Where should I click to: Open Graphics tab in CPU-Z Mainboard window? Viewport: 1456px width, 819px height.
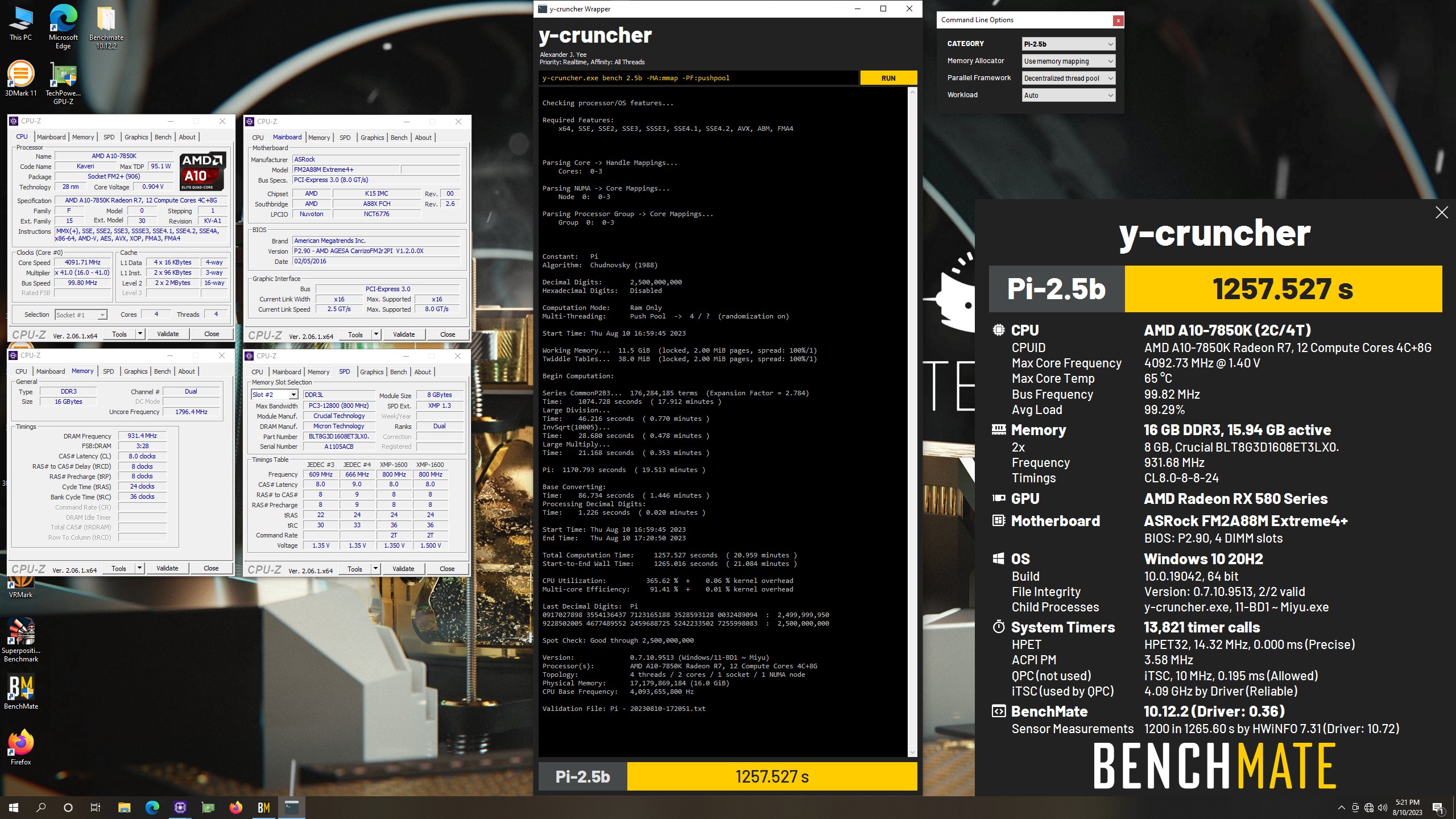(x=373, y=138)
